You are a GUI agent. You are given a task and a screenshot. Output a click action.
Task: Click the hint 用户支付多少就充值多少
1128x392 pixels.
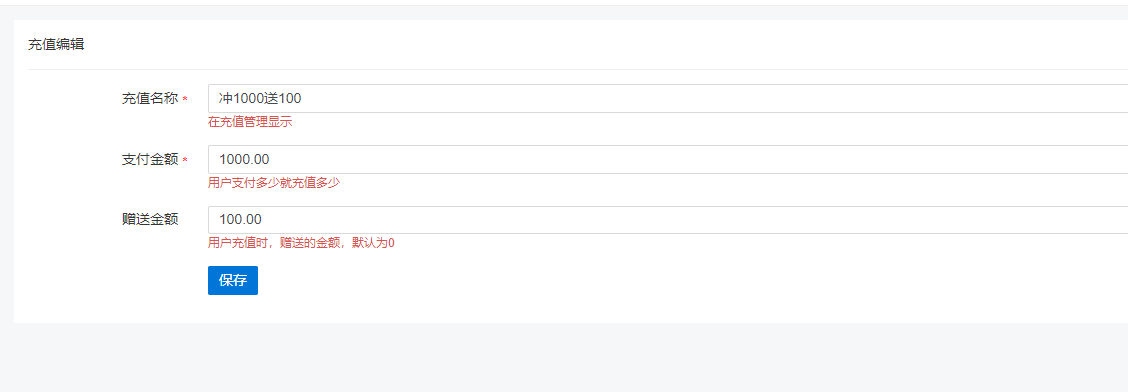[x=273, y=183]
